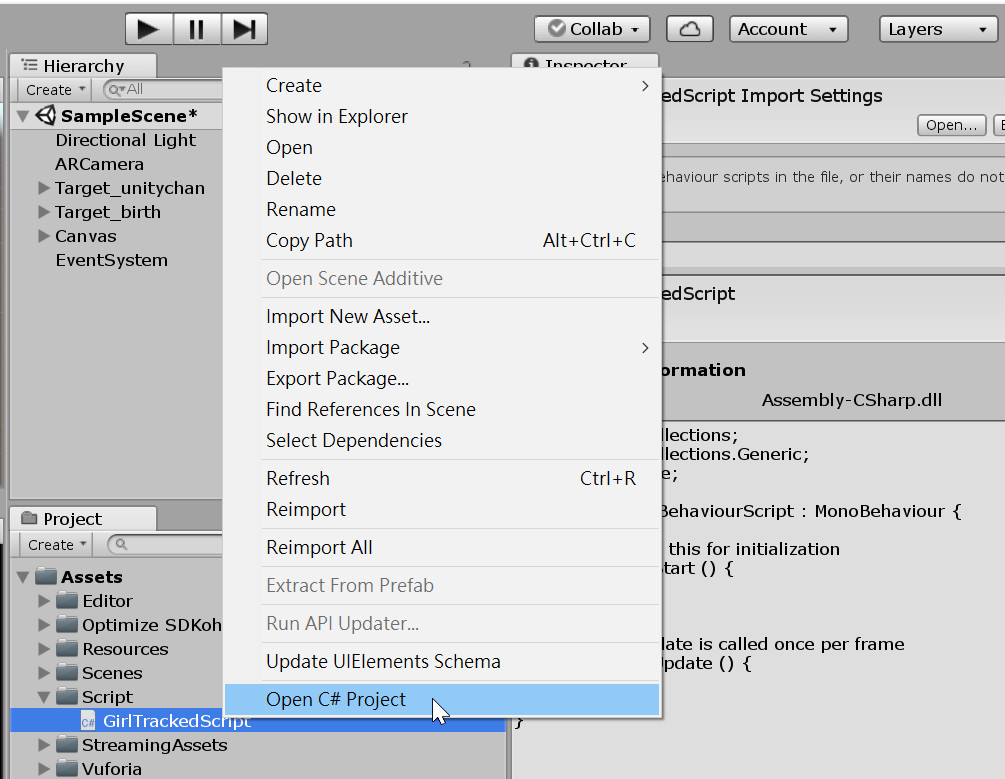Expand the StreamingAssets folder
Viewport: 1005px width, 779px height.
point(44,745)
